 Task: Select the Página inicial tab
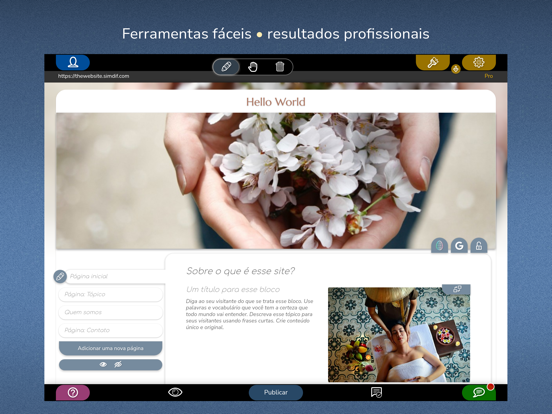[x=114, y=276]
